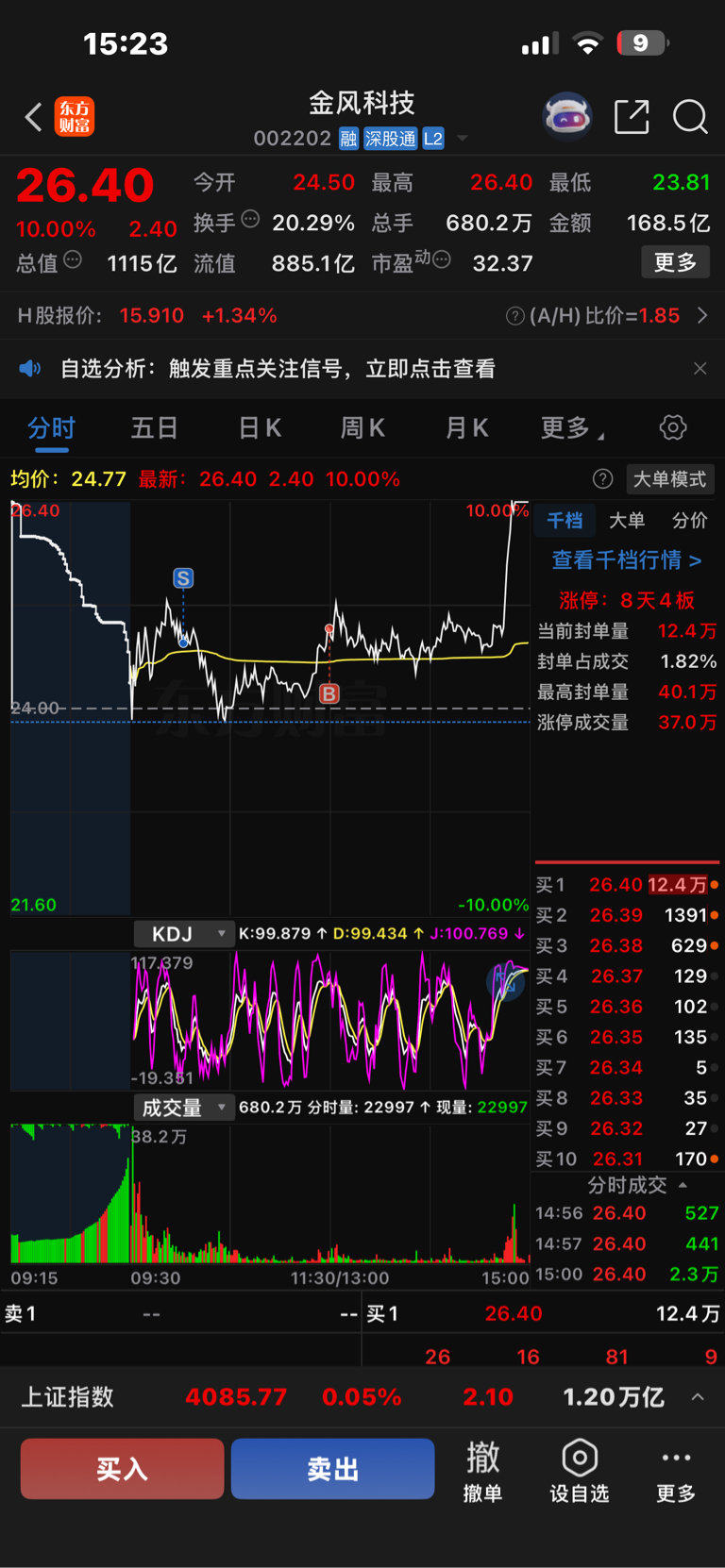Image resolution: width=725 pixels, height=1568 pixels.
Task: Select the 买2 26.39 order row
Action: point(628,915)
